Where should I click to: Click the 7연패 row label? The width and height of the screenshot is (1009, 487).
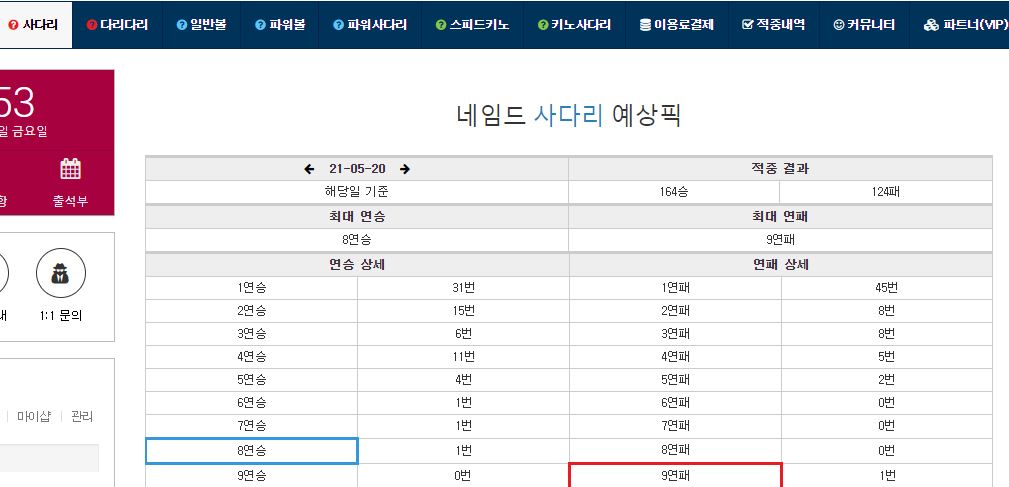(x=675, y=425)
